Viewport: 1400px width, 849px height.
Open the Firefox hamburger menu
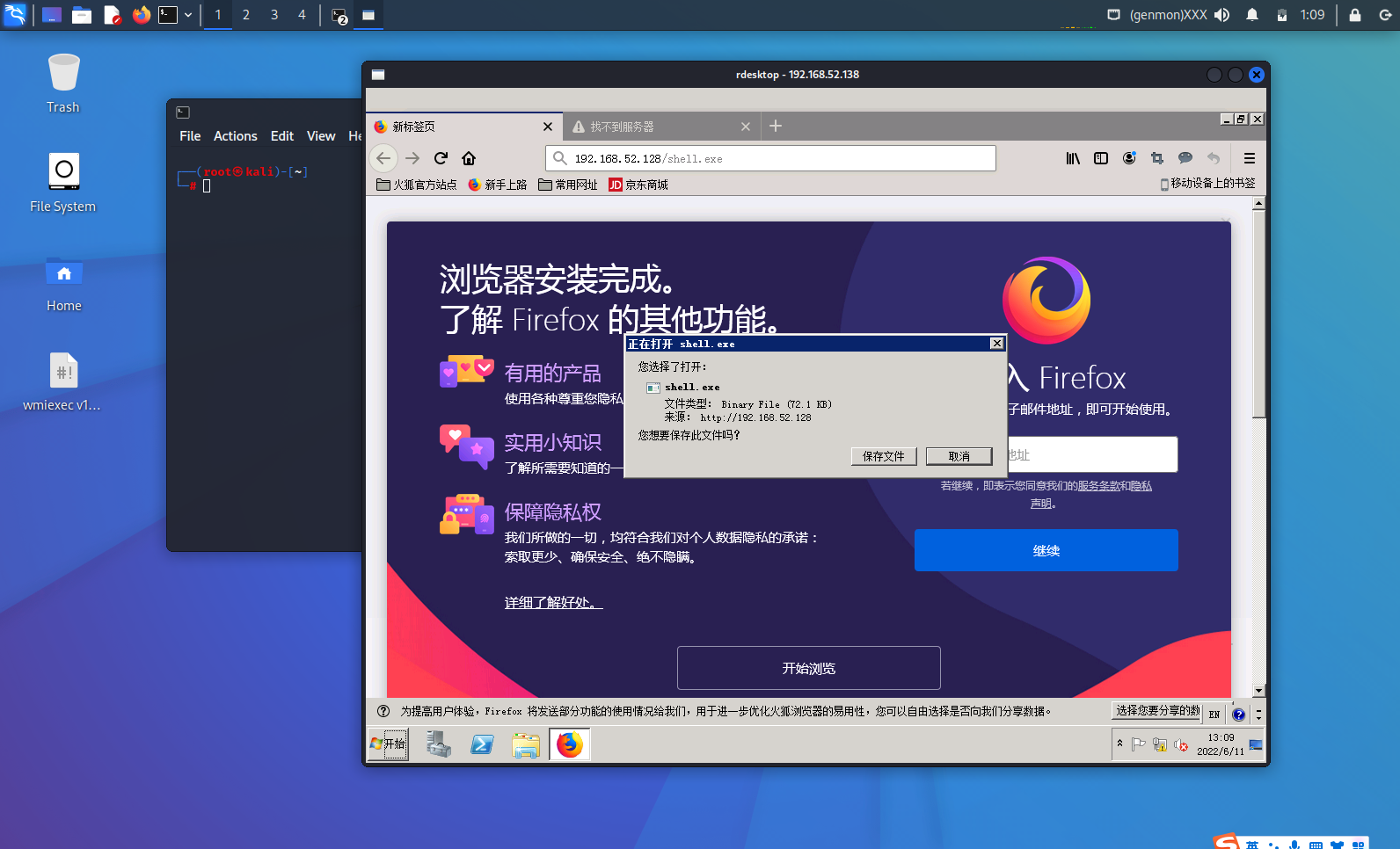(1250, 158)
